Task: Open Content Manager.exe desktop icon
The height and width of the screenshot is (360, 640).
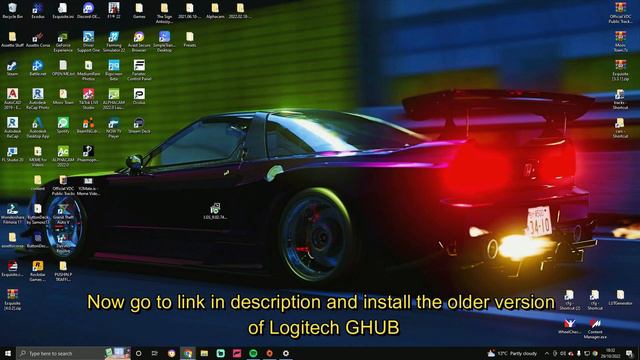Action: coord(595,329)
